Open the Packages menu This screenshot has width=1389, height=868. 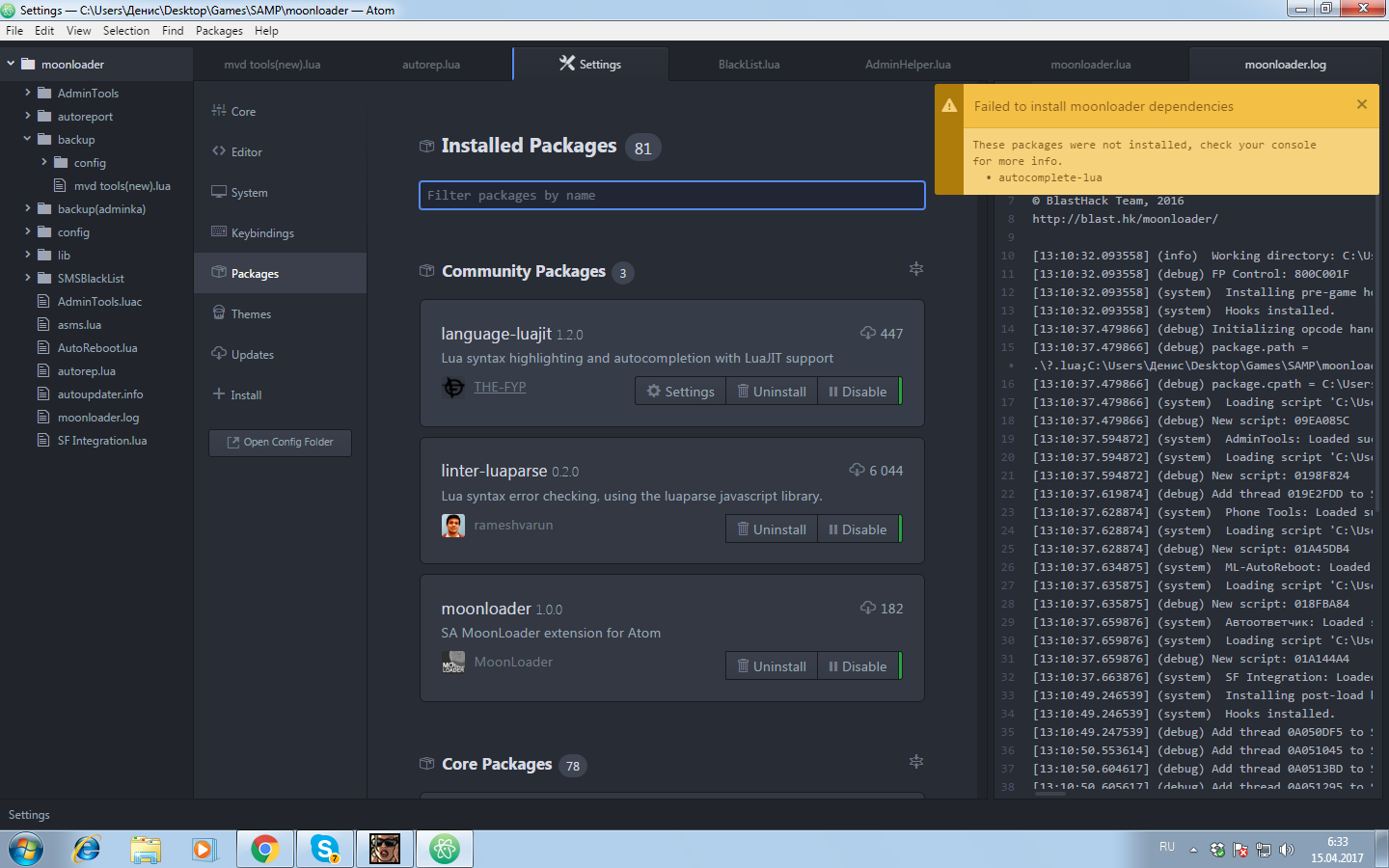pyautogui.click(x=219, y=31)
